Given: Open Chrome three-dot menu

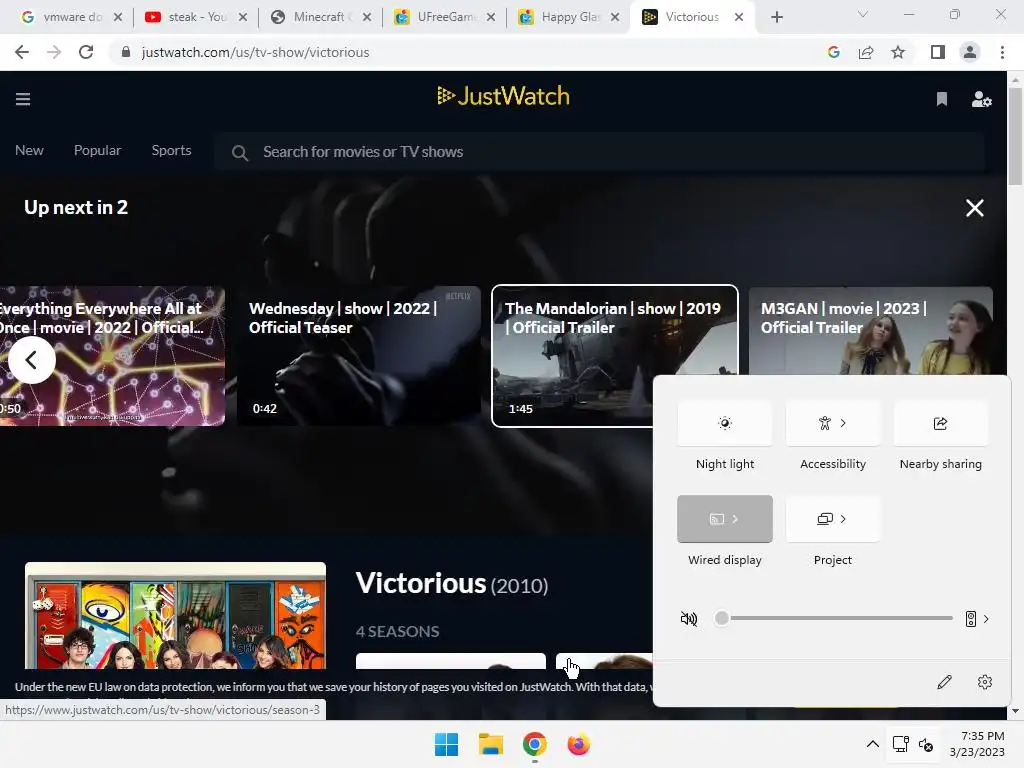Looking at the screenshot, I should tap(1002, 52).
